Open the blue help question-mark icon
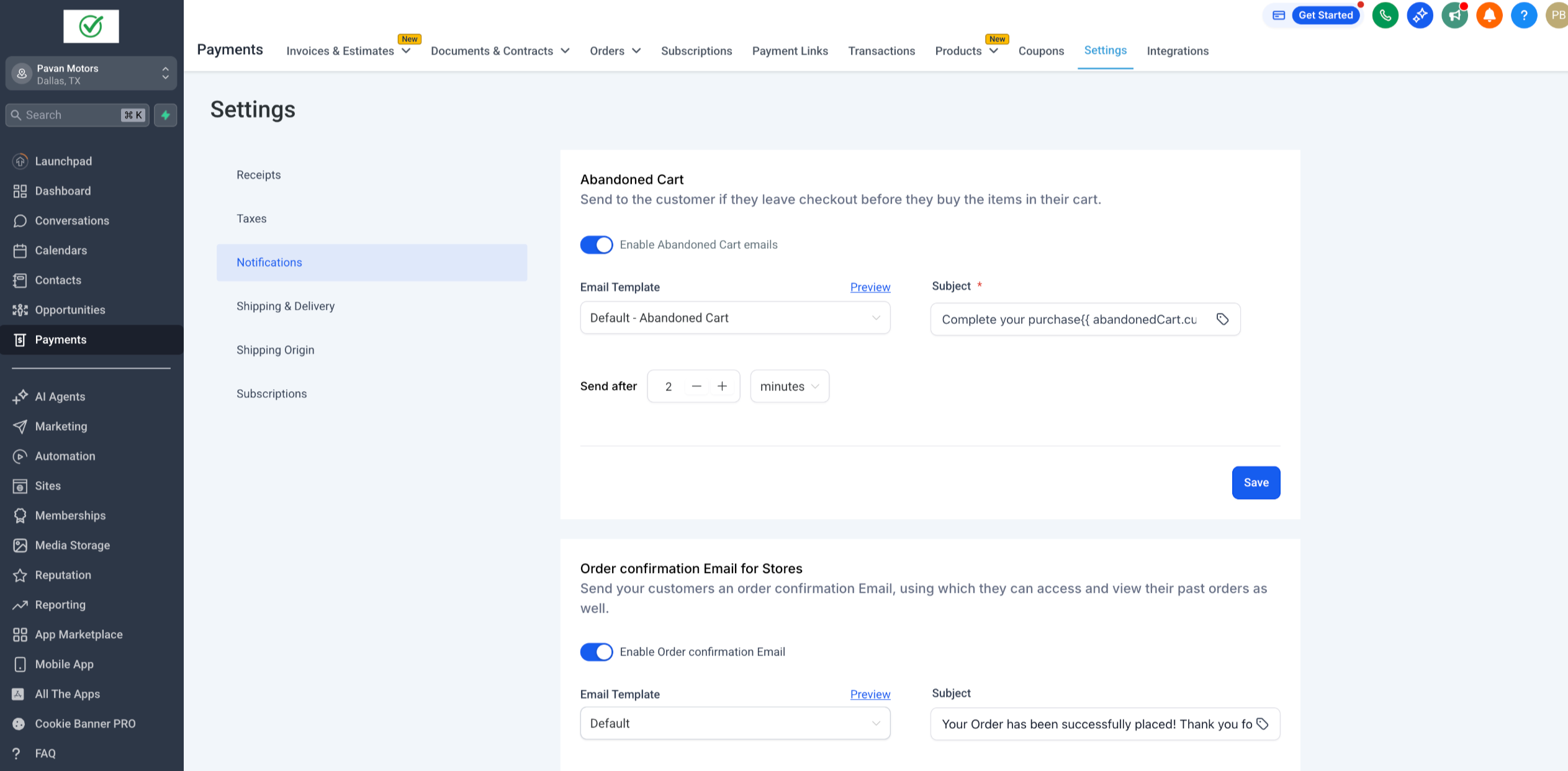This screenshot has height=771, width=1568. [1523, 16]
